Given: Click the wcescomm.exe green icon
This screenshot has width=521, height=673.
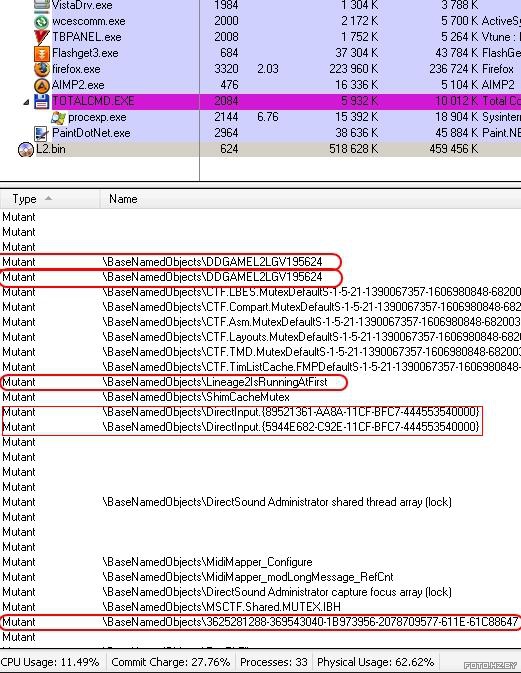Looking at the screenshot, I should coord(42,21).
